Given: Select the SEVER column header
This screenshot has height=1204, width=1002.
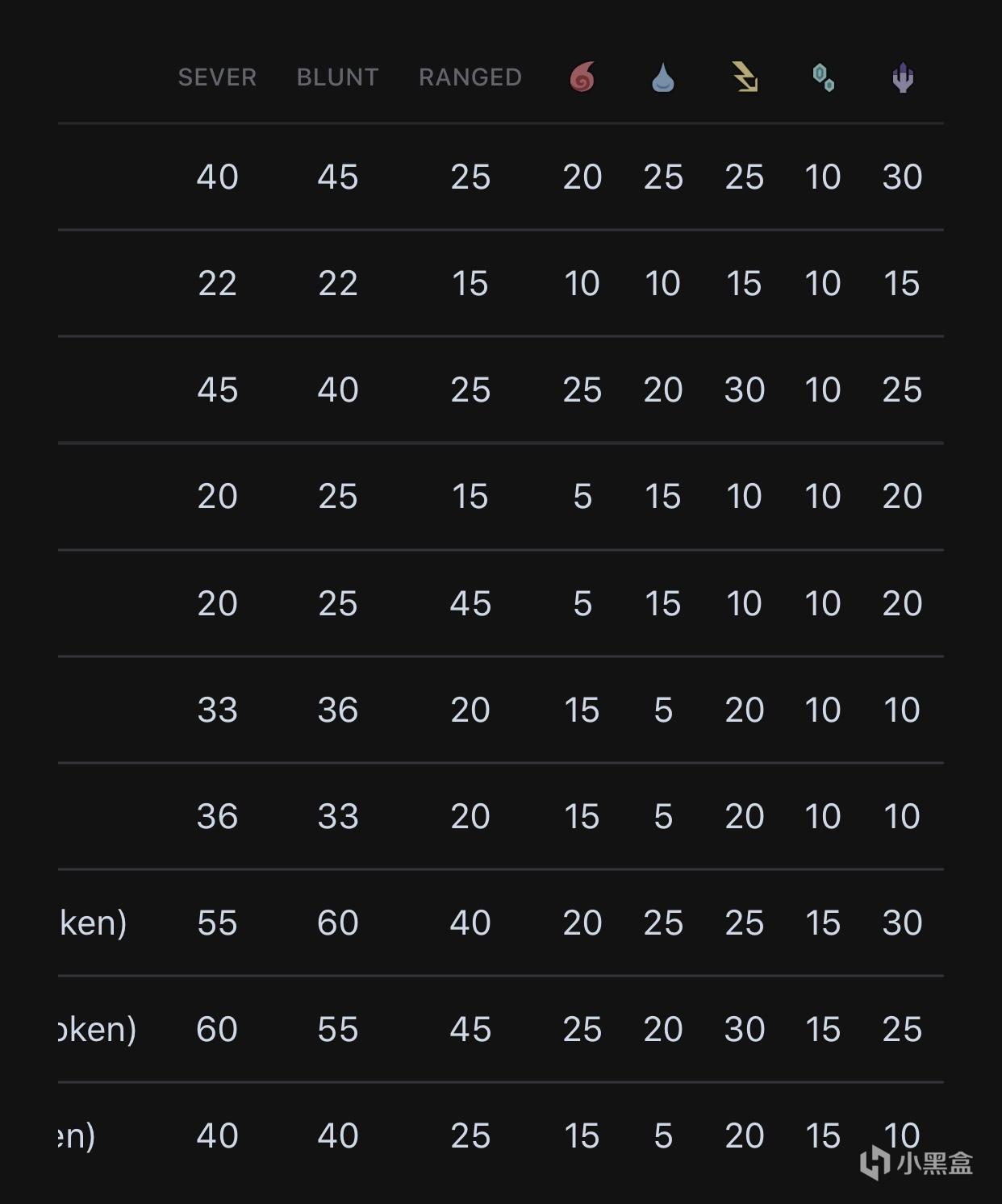Looking at the screenshot, I should 217,77.
